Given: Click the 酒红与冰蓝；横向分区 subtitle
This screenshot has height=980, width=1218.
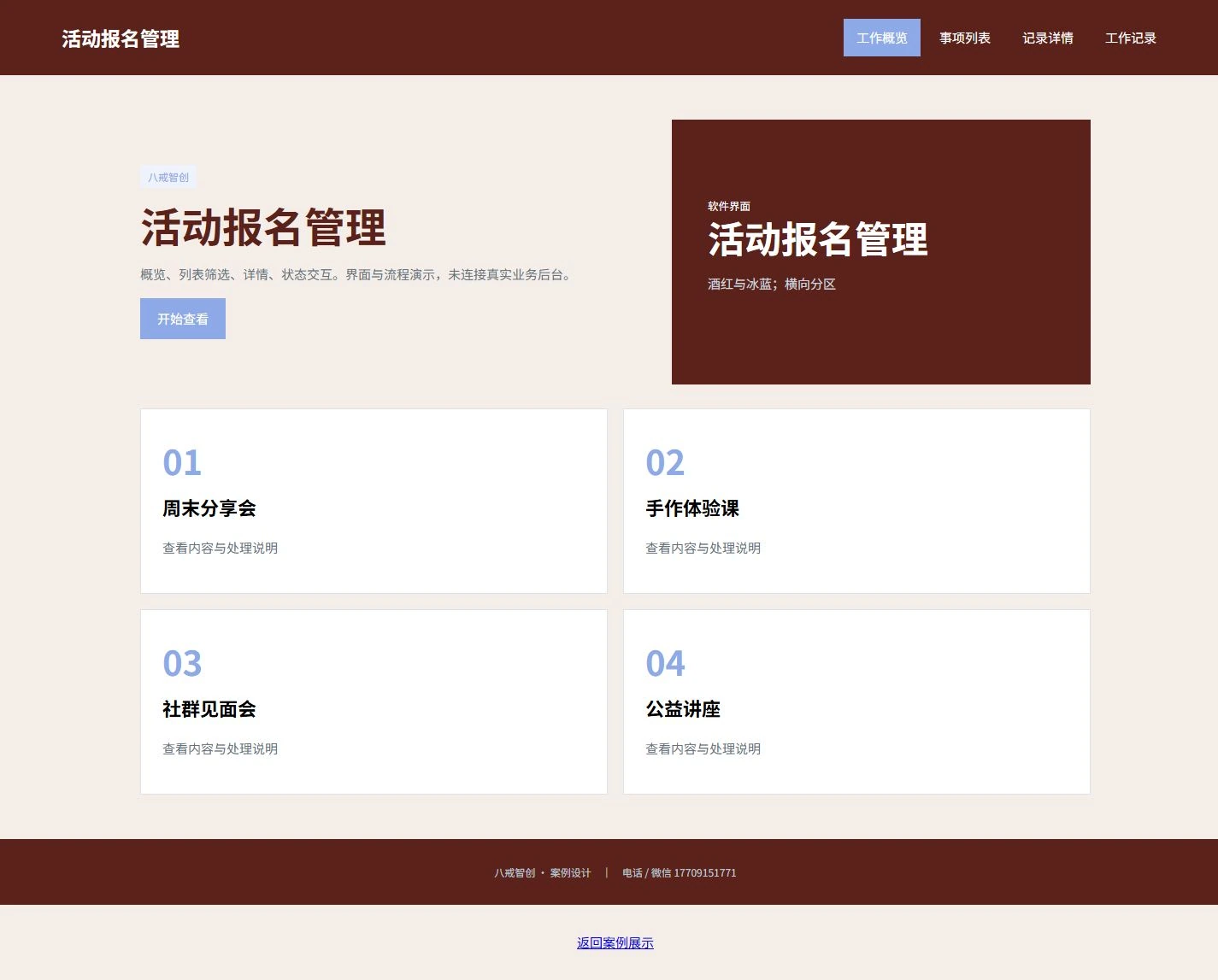Looking at the screenshot, I should coord(772,284).
